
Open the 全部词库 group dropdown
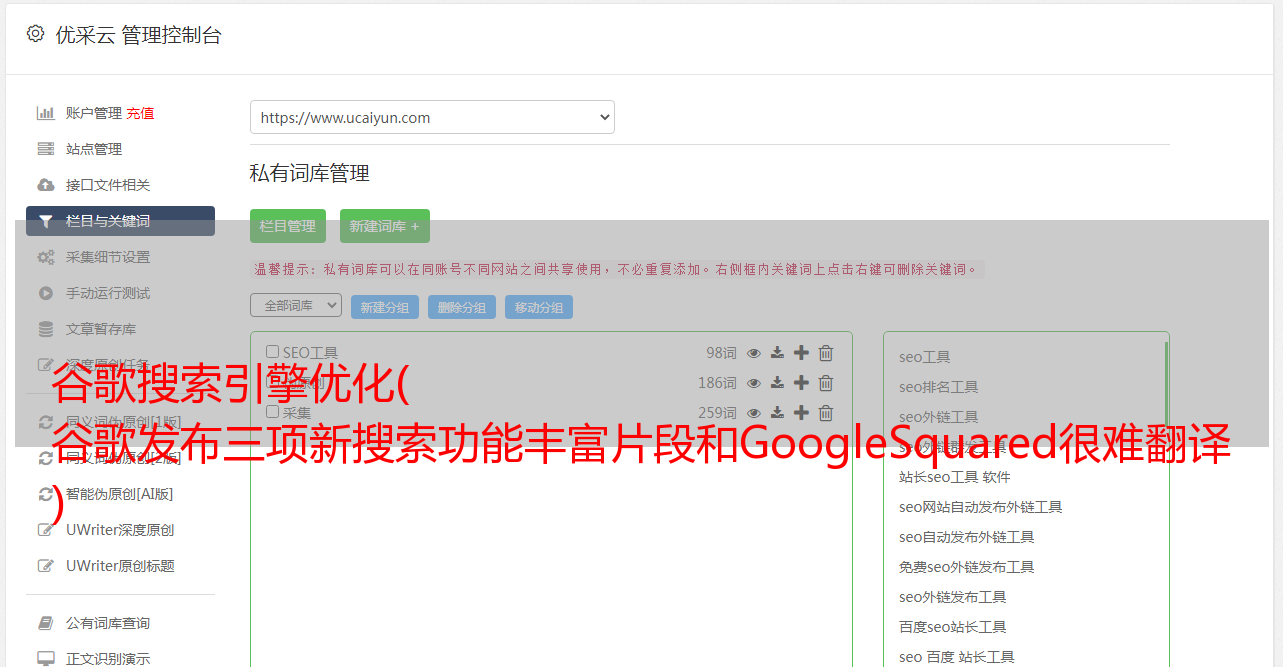[296, 305]
